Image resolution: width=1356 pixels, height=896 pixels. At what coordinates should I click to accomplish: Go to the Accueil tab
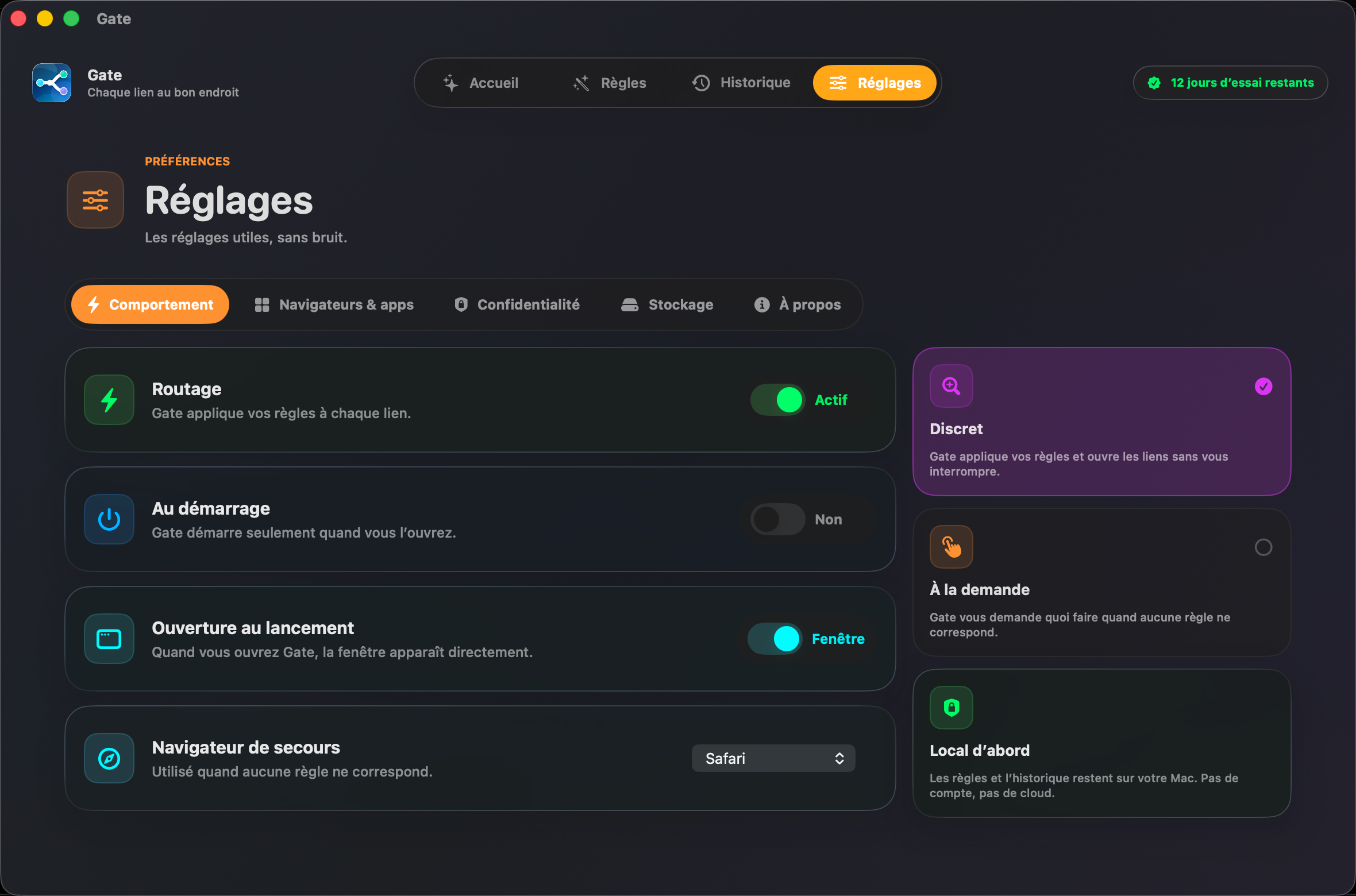click(480, 83)
